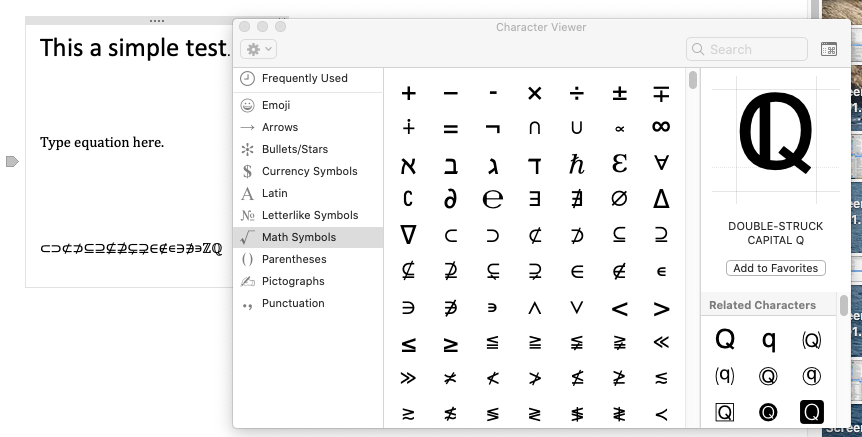The height and width of the screenshot is (437, 862).
Task: Open the gear settings dropdown
Action: click(258, 49)
